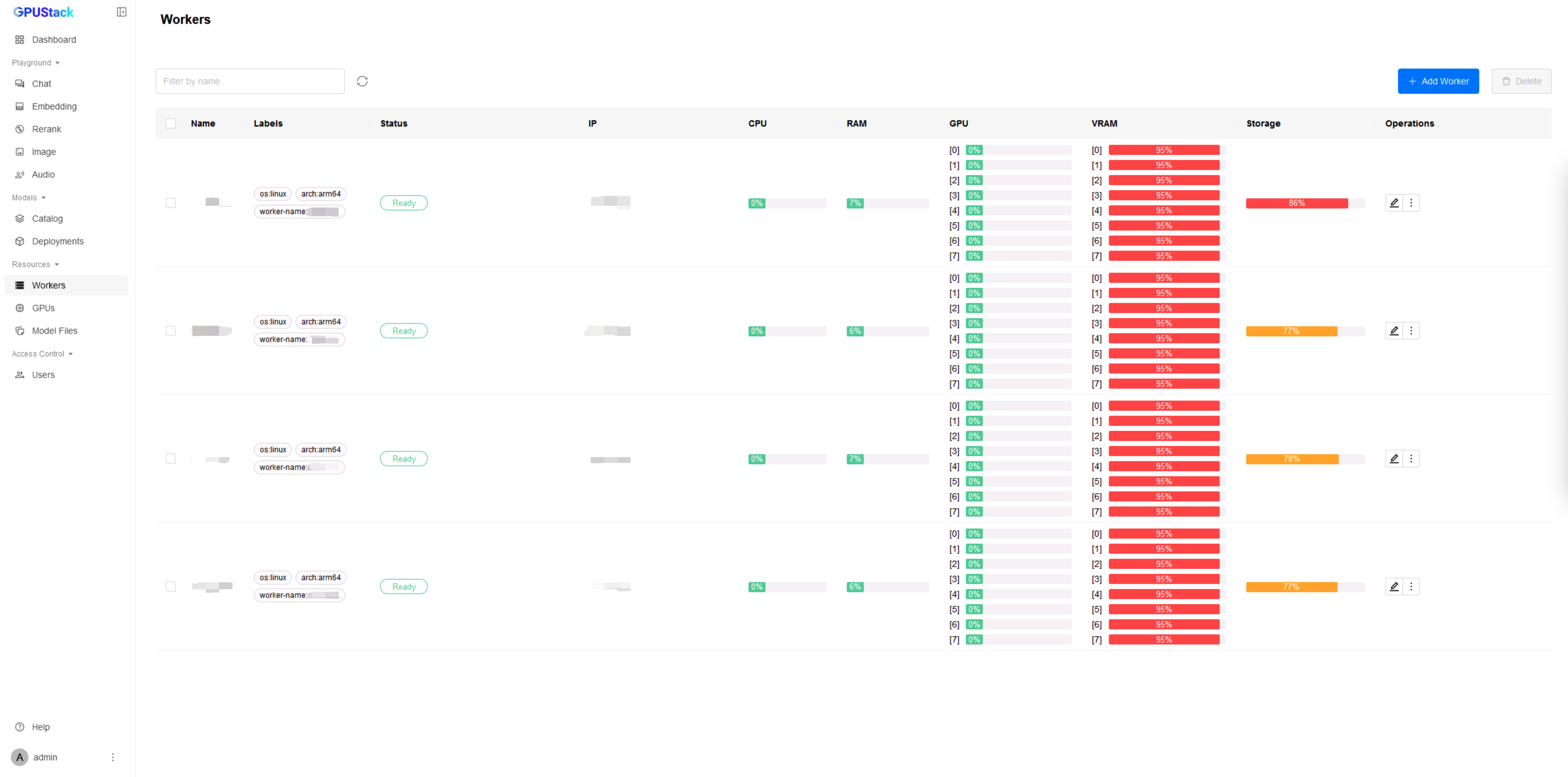Click the first worker's 86% storage bar
The image size is (1568, 777).
tap(1297, 203)
